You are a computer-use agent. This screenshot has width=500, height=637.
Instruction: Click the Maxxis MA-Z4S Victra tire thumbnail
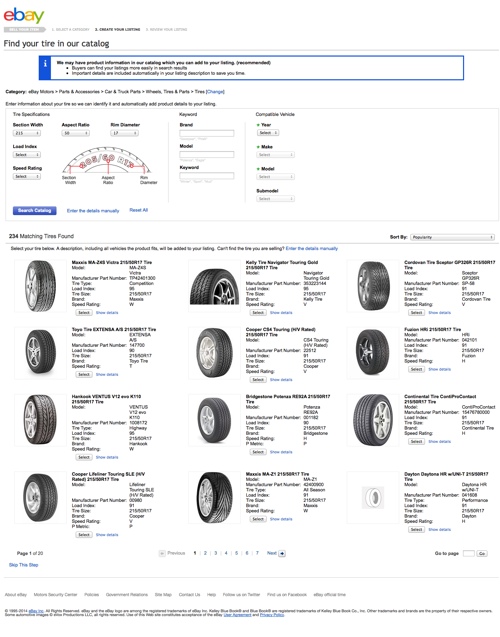coord(40,286)
